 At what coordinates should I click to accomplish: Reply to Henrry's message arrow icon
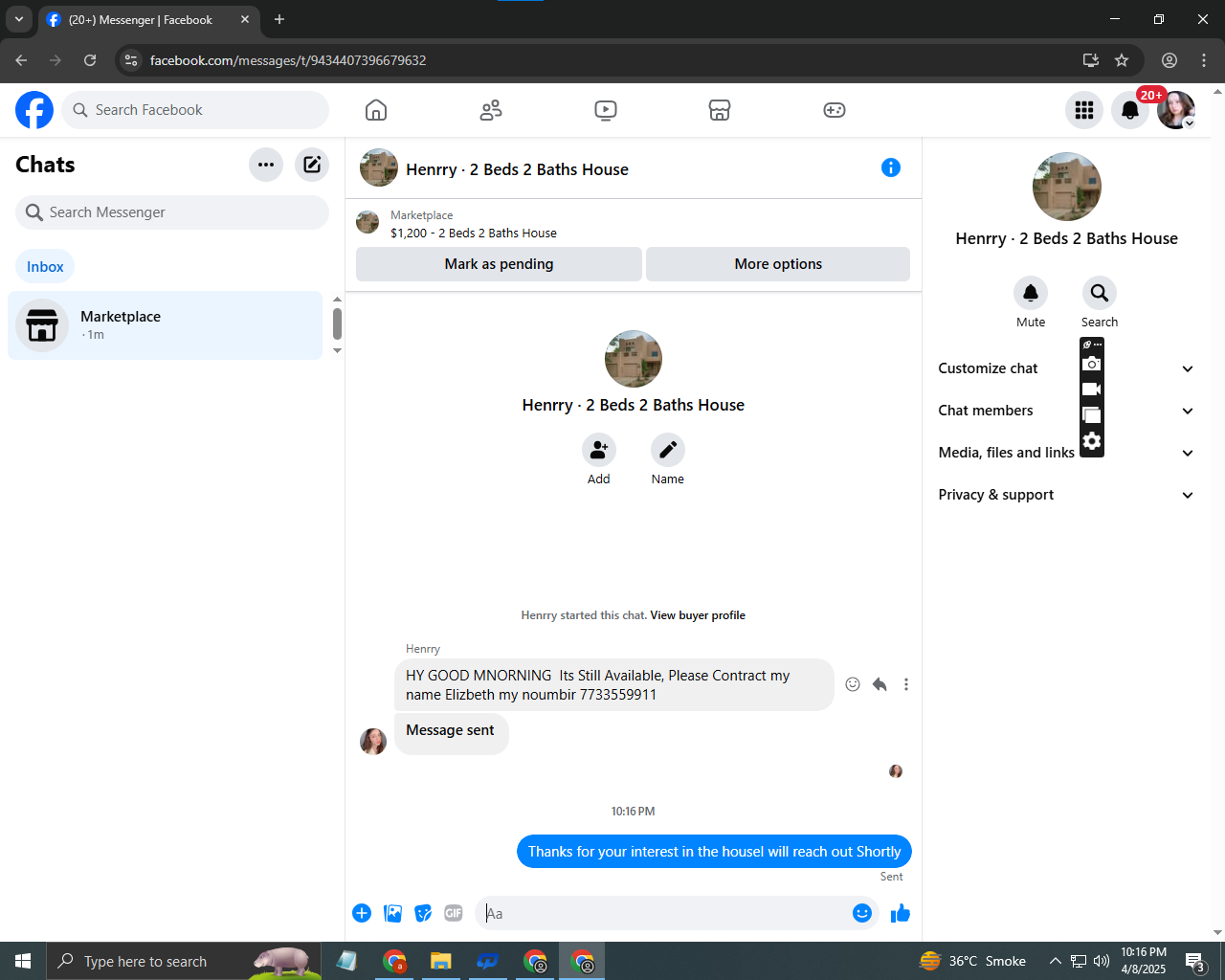point(880,684)
